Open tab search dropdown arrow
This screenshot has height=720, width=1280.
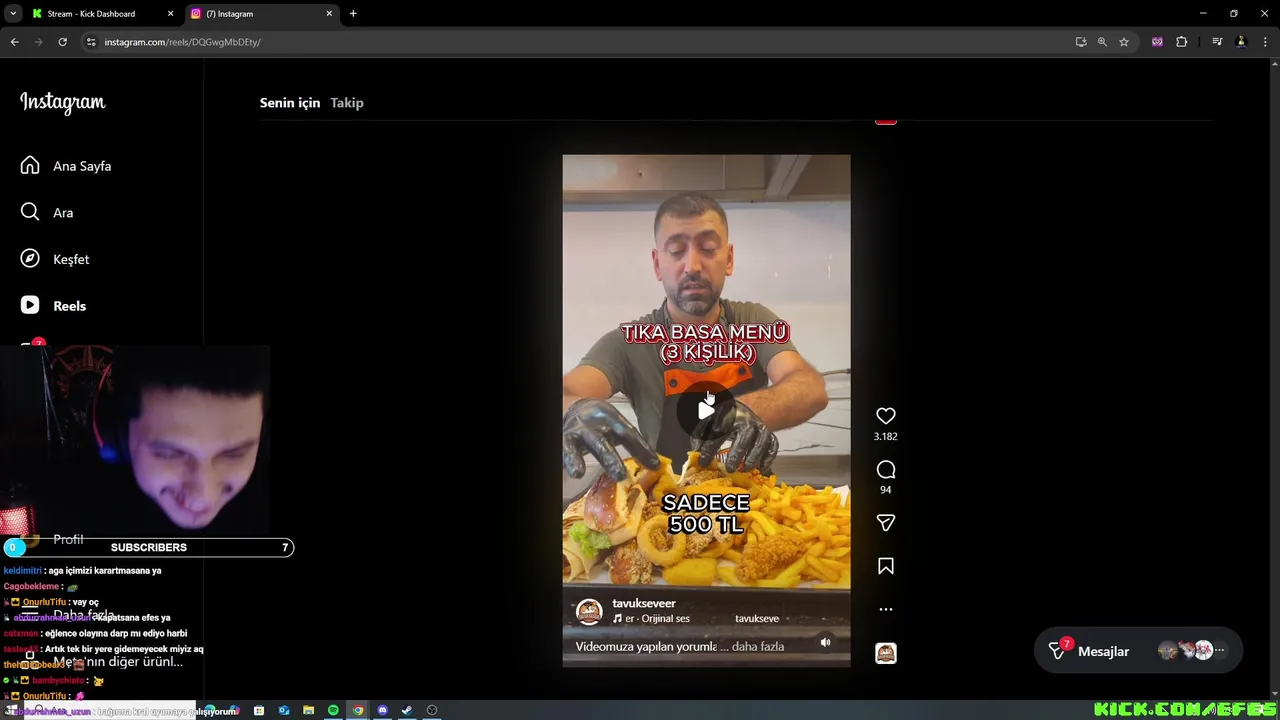pos(12,14)
